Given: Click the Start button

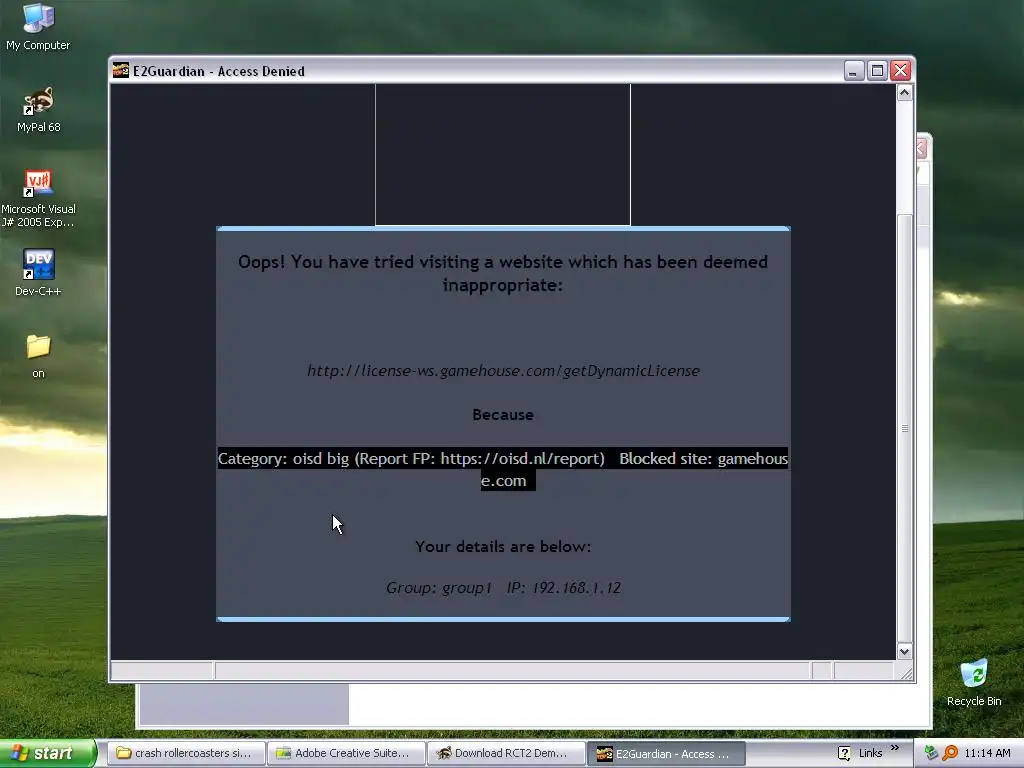Looking at the screenshot, I should [x=48, y=753].
